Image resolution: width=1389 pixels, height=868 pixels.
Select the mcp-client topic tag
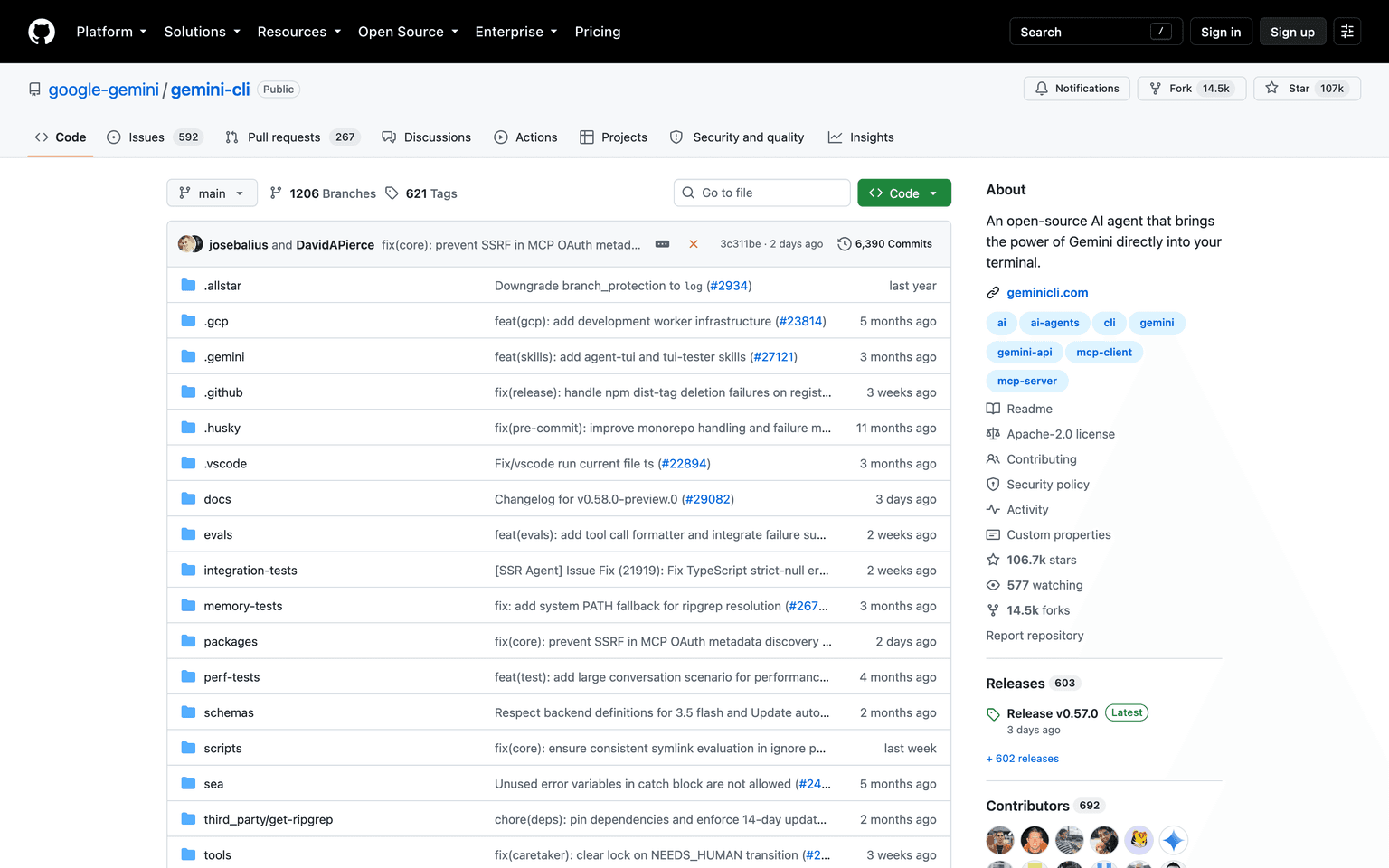(x=1104, y=353)
